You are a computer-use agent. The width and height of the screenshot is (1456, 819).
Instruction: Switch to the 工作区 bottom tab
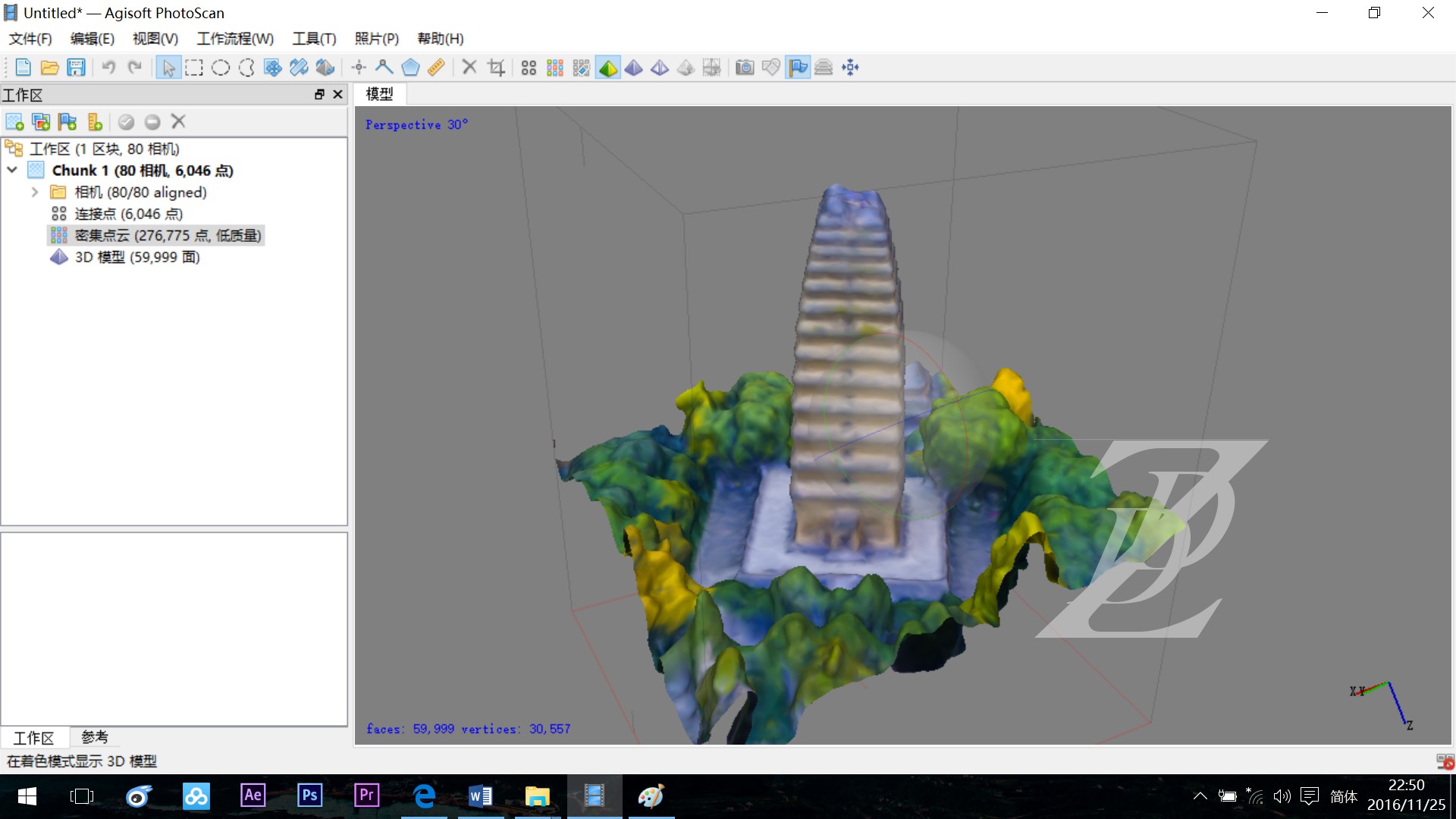click(x=34, y=737)
